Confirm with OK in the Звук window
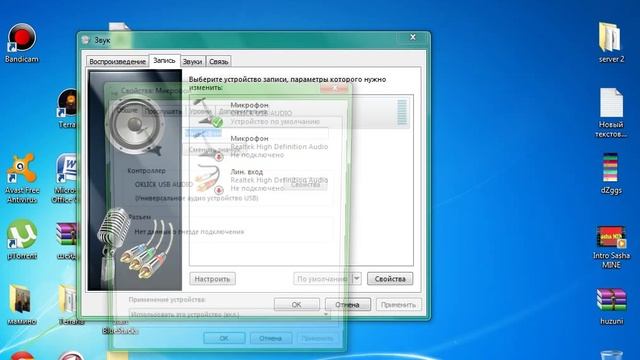 click(296, 304)
